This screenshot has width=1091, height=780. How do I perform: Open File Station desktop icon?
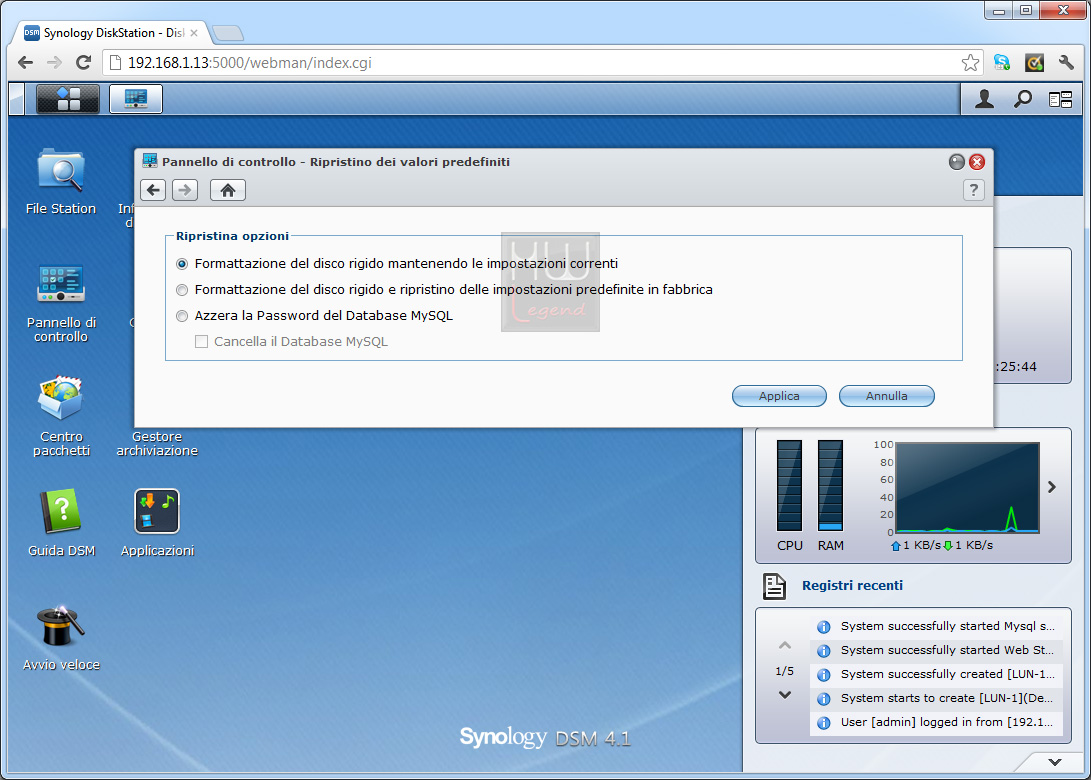click(61, 181)
